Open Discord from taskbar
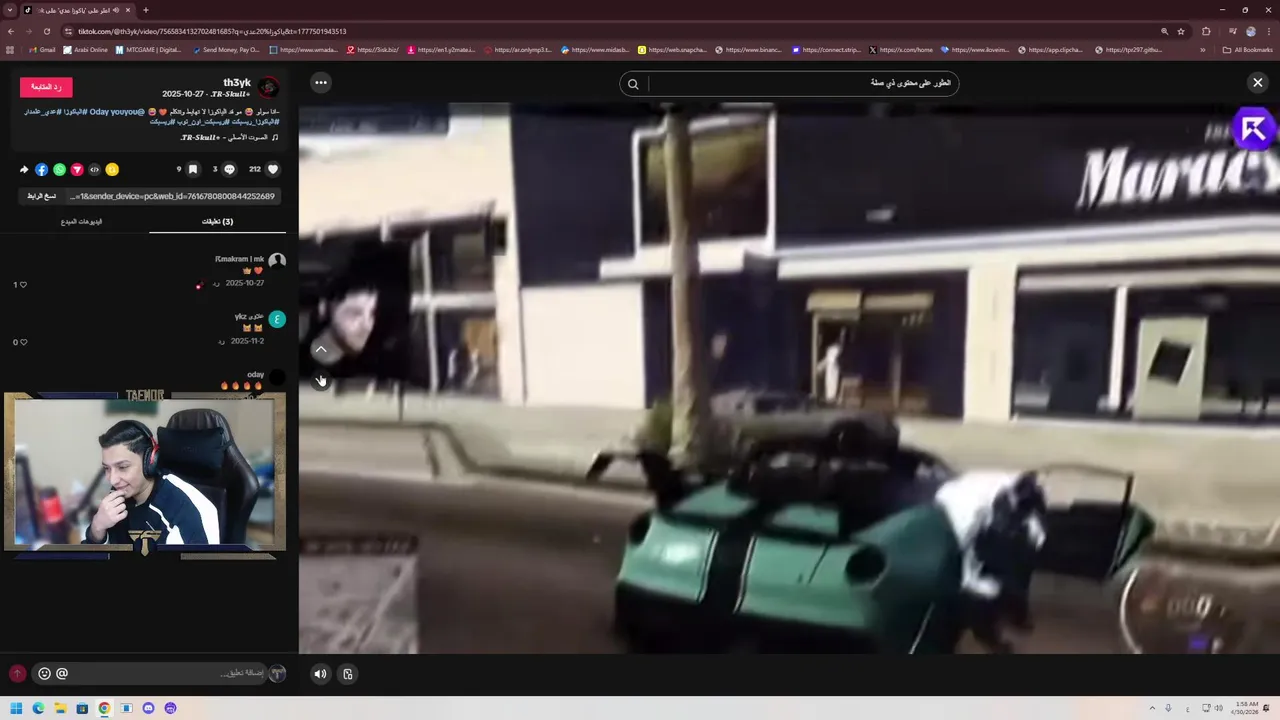 point(148,708)
